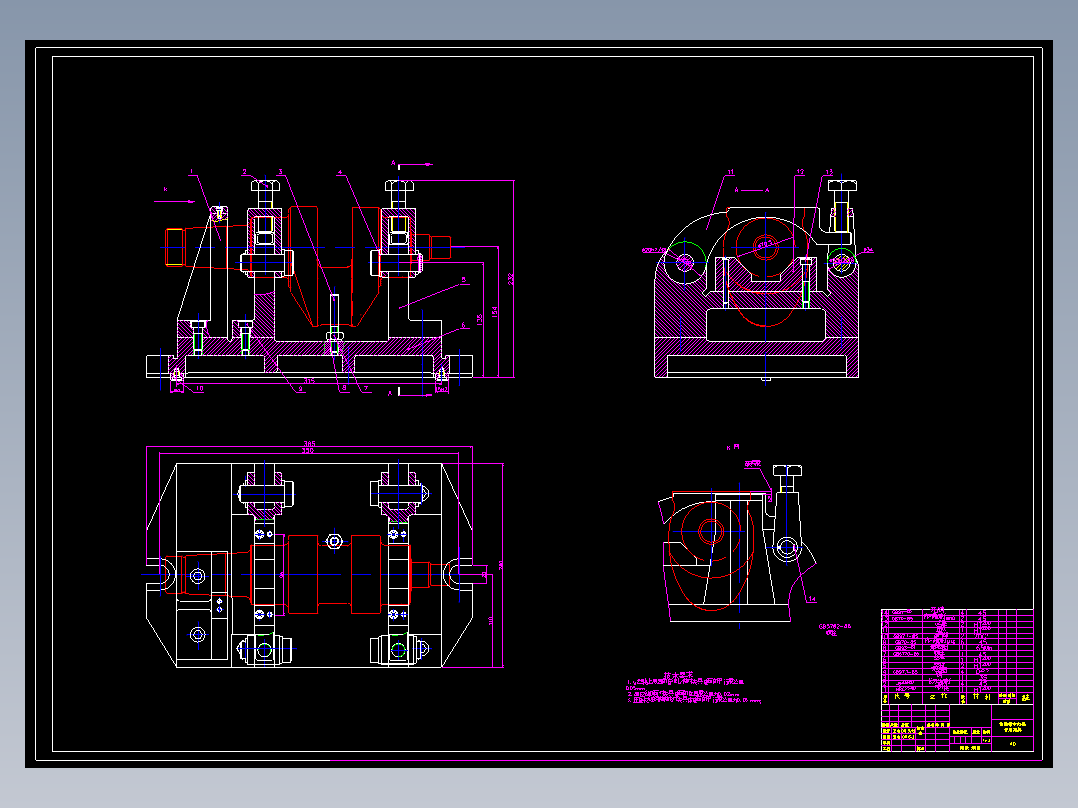This screenshot has height=808, width=1078.
Task: Click part balloon number 2
Action: pyautogui.click(x=244, y=172)
